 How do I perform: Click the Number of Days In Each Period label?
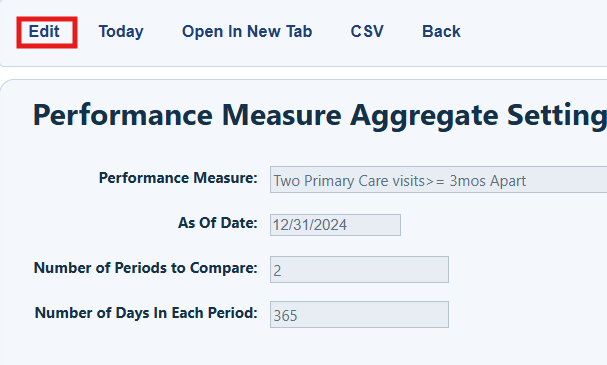pos(146,313)
